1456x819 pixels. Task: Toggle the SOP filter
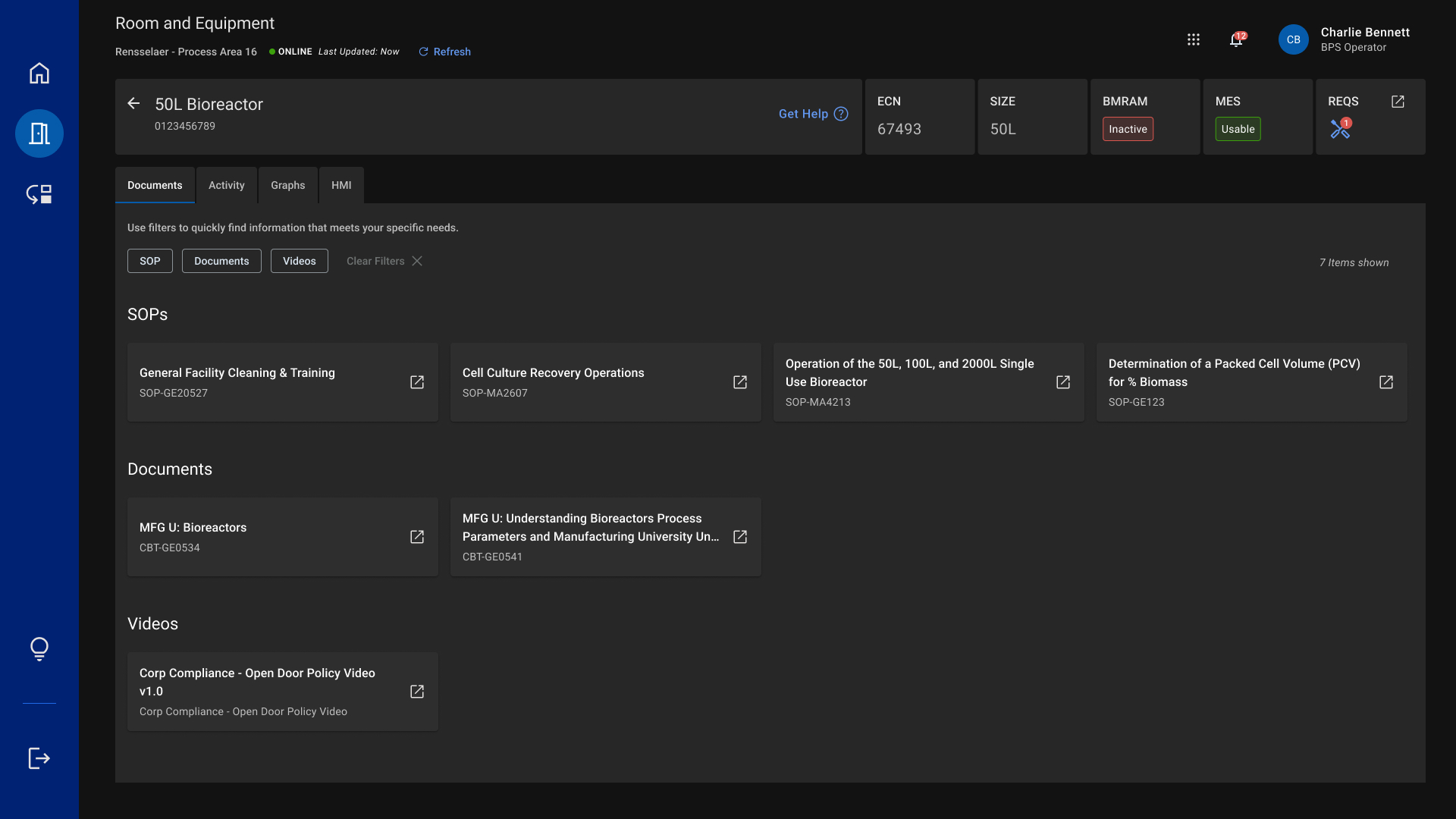point(149,261)
